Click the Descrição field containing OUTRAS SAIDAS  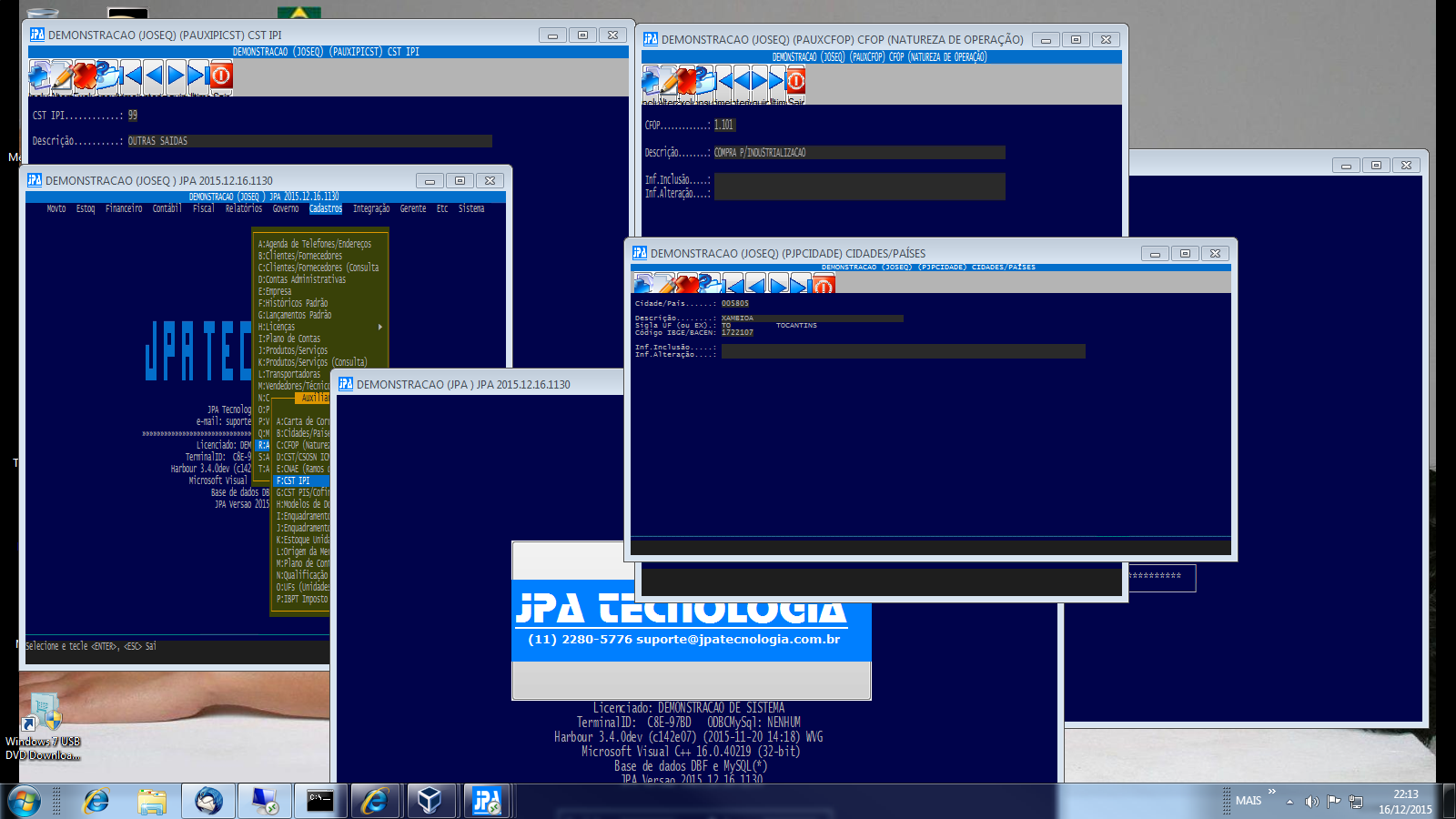point(308,141)
